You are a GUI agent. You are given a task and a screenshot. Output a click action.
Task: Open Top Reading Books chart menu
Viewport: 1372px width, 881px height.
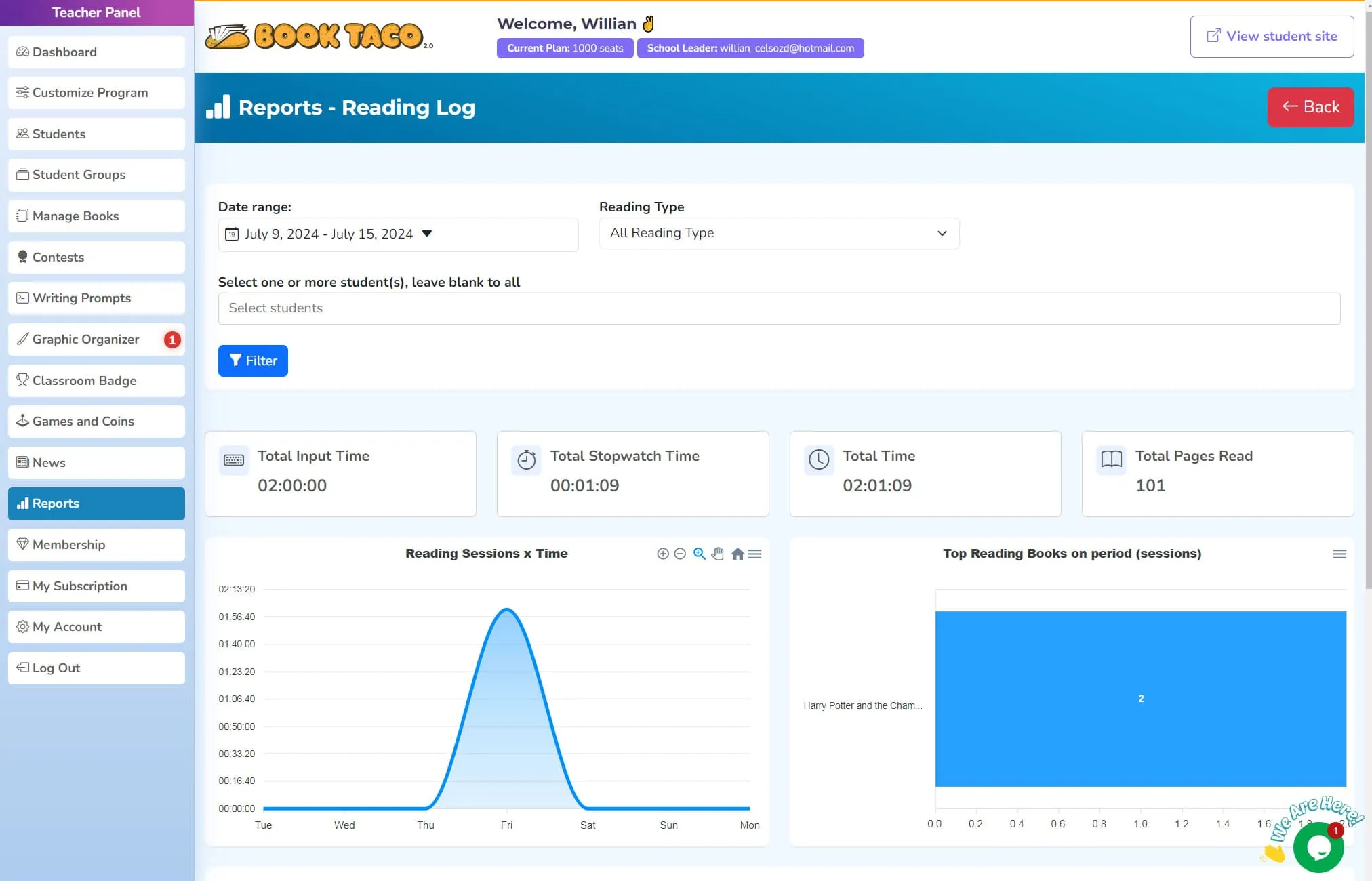point(1339,554)
